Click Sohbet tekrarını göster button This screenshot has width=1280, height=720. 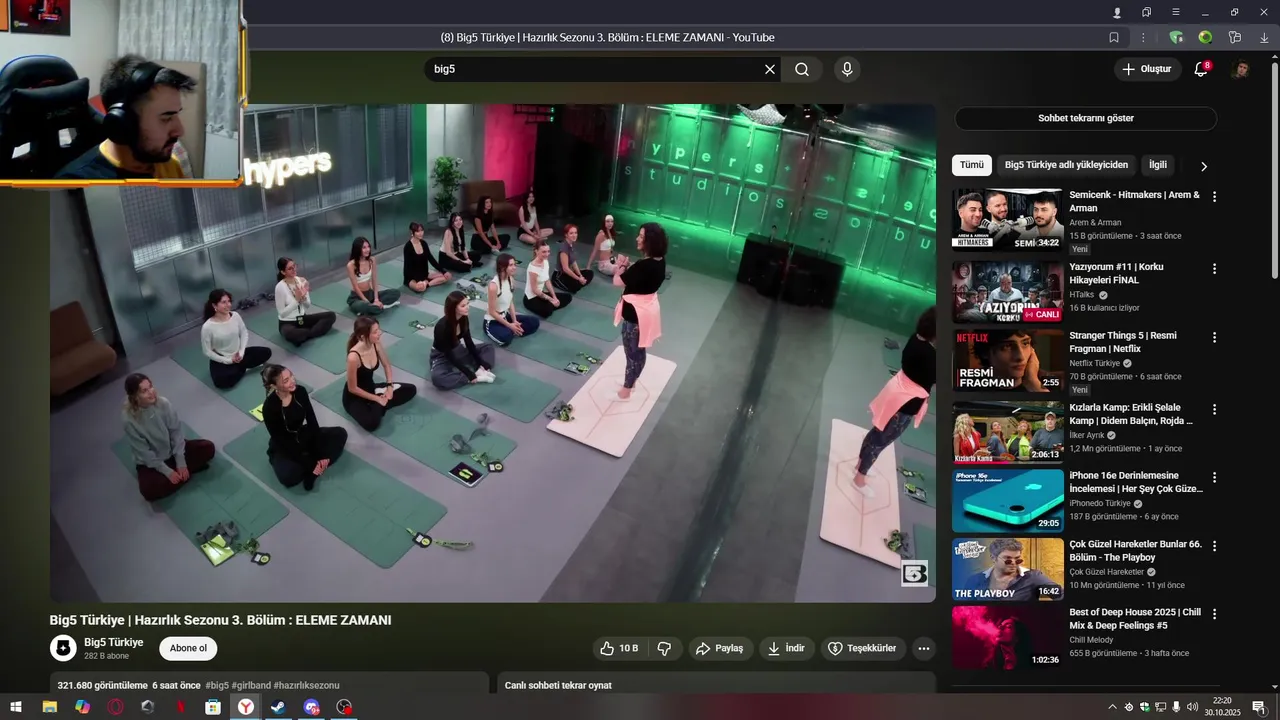point(1085,118)
